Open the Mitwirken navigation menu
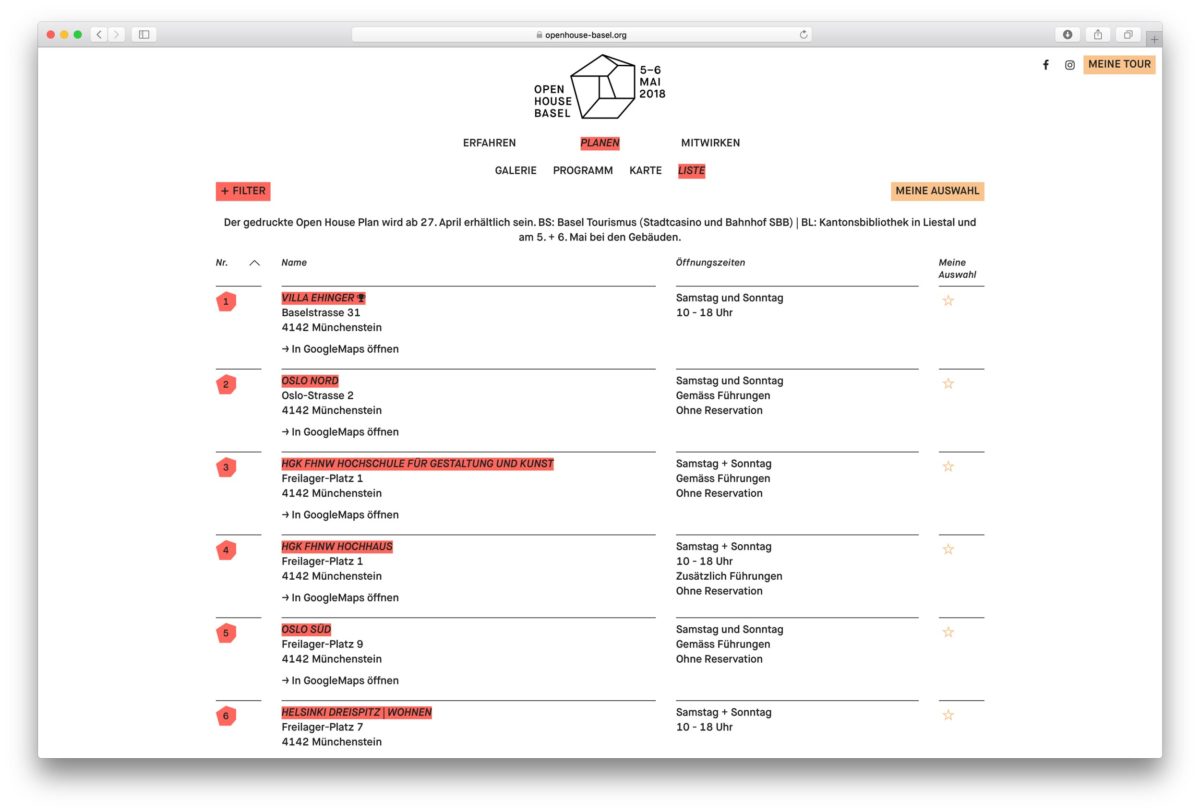The image size is (1200, 812). (x=710, y=143)
